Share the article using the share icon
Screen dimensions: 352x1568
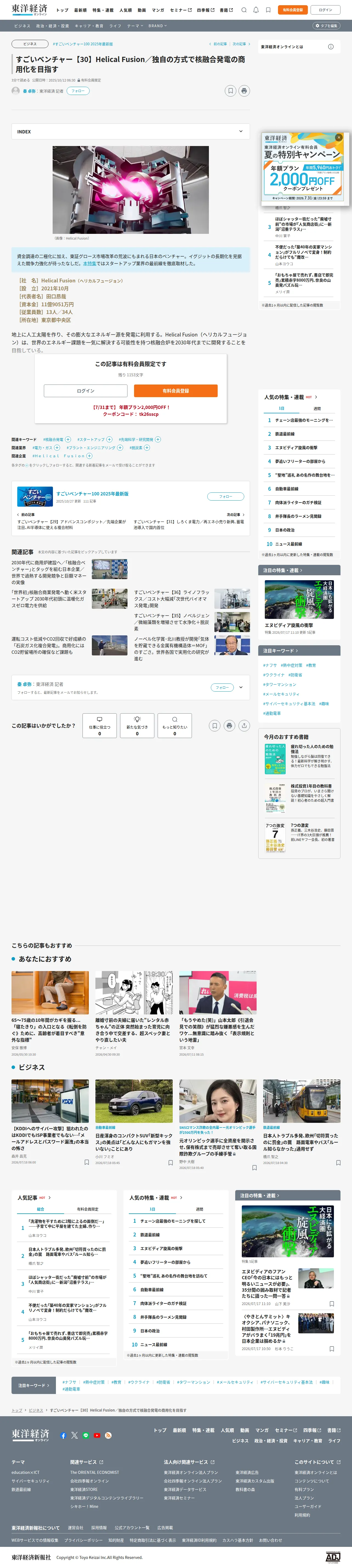coord(244,726)
